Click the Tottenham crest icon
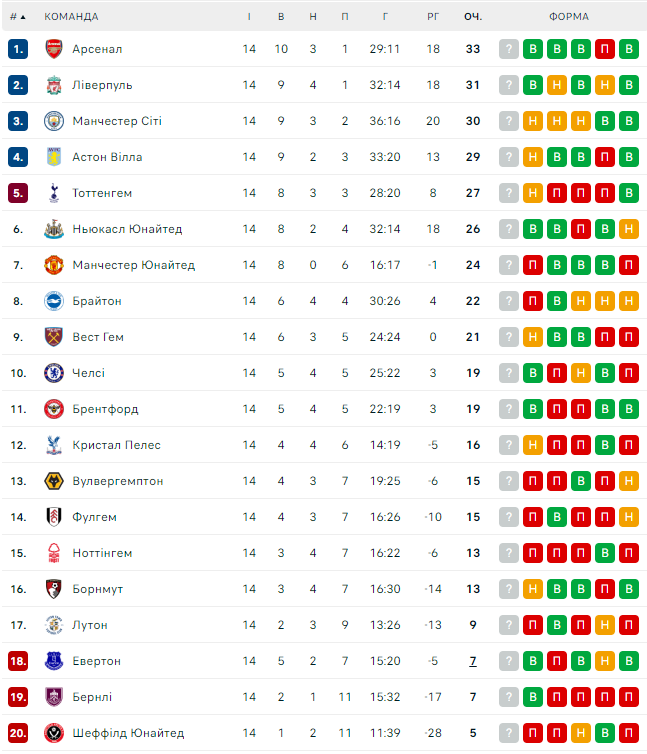647x754 pixels. [x=54, y=193]
